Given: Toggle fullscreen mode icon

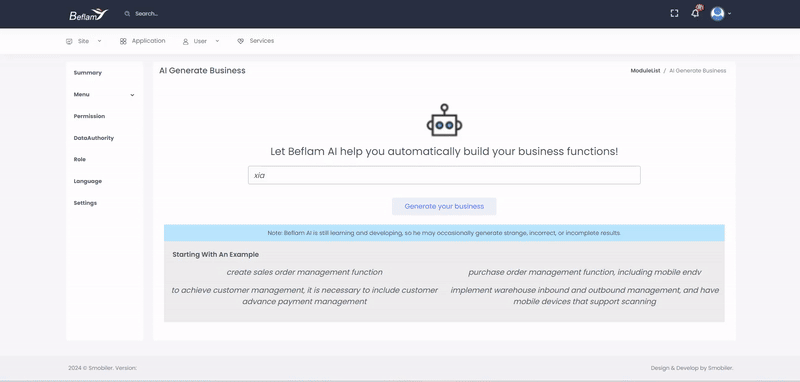Looking at the screenshot, I should tap(674, 14).
